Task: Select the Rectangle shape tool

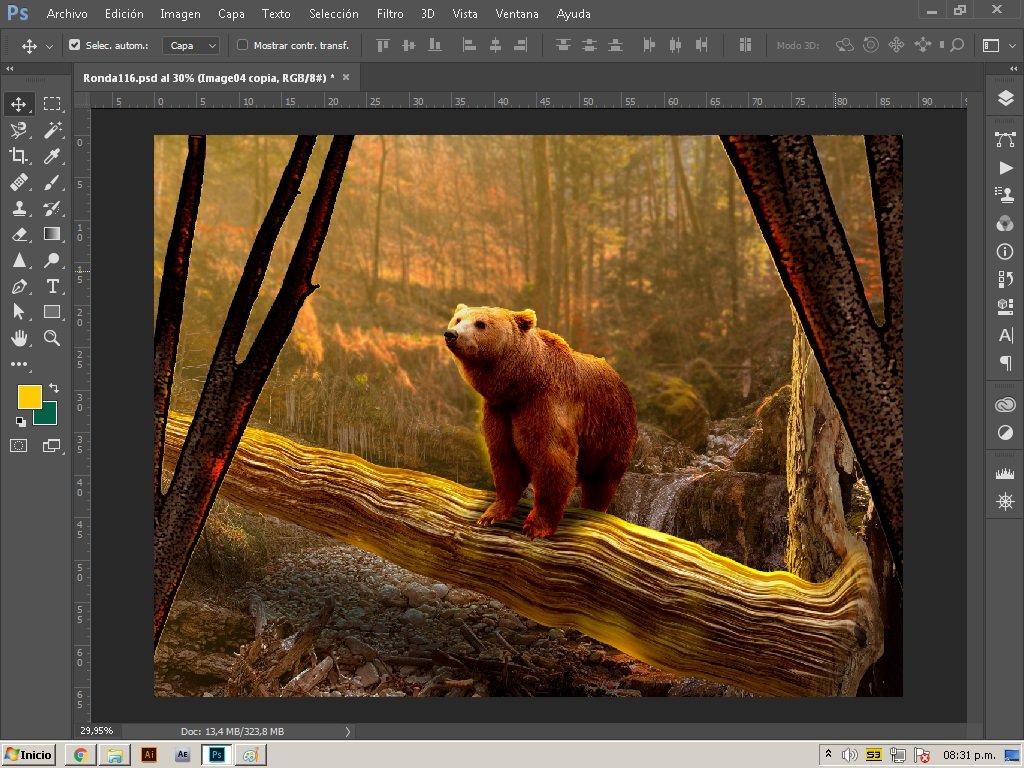Action: click(x=52, y=312)
